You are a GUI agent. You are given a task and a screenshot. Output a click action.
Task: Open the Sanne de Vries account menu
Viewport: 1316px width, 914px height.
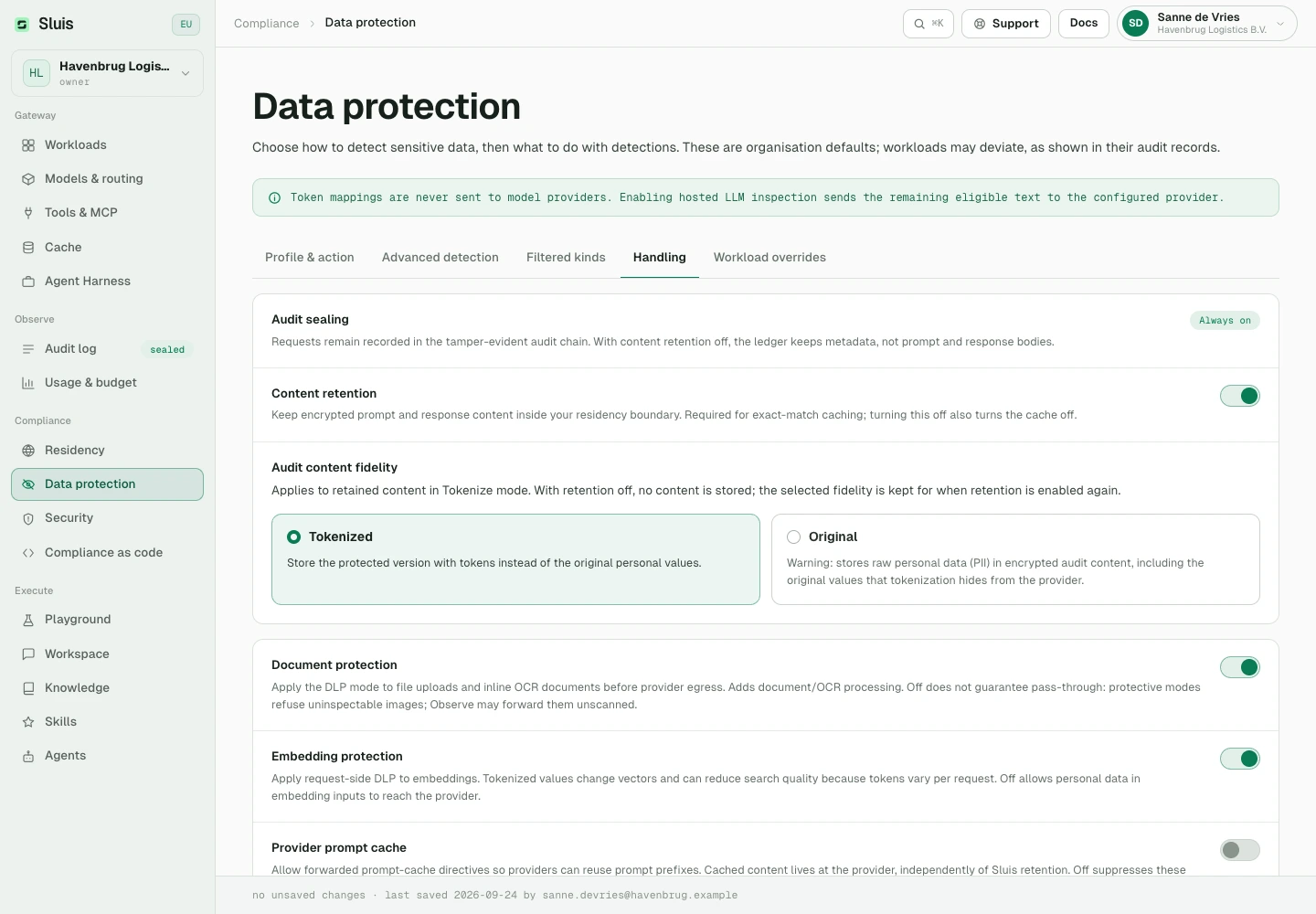(x=1207, y=24)
